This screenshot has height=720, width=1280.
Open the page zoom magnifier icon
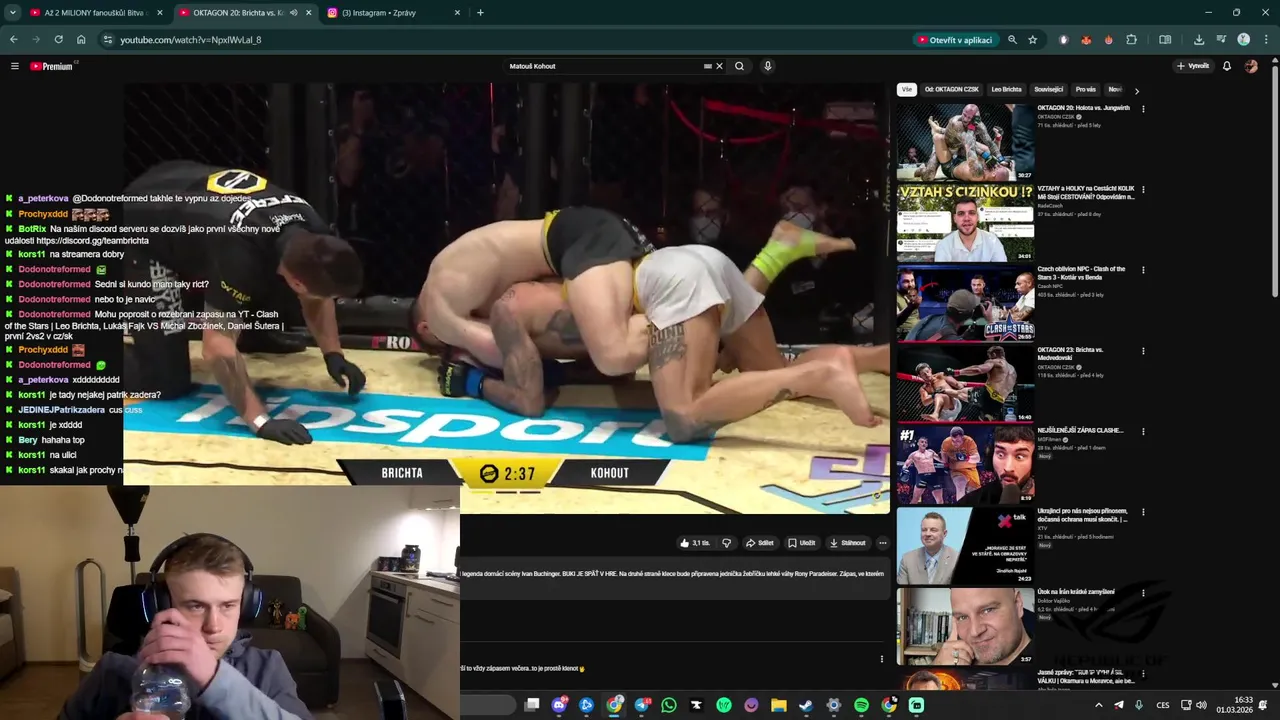click(1012, 40)
